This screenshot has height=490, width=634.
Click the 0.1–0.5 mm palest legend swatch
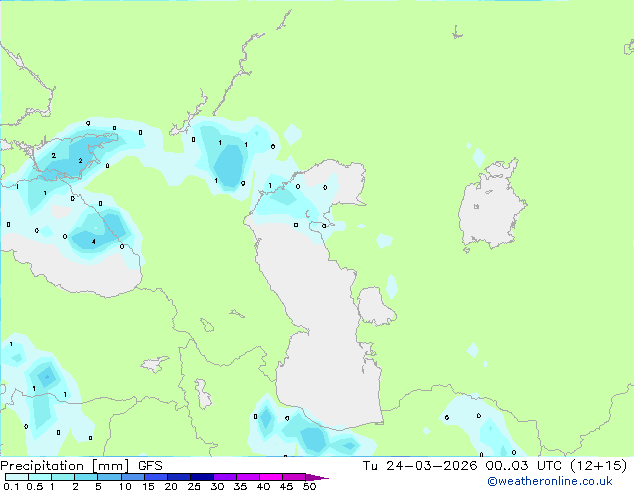17,477
